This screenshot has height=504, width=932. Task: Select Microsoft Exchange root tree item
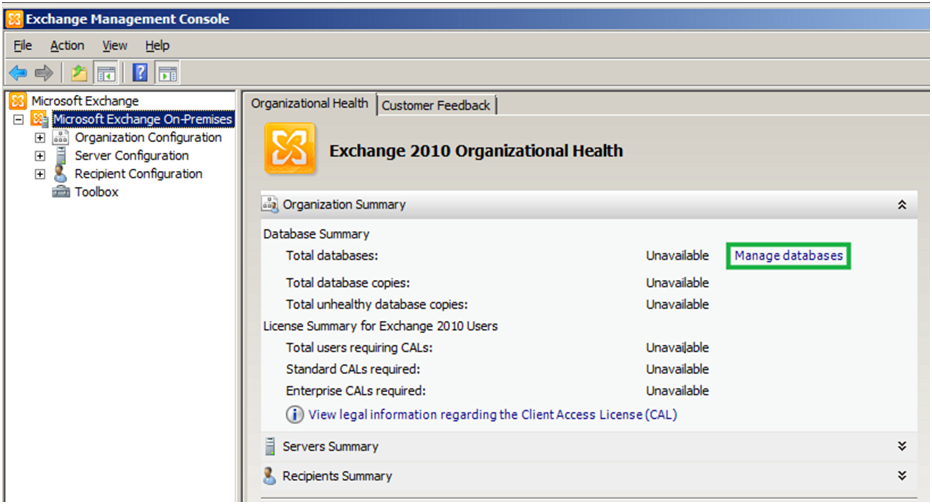point(85,101)
